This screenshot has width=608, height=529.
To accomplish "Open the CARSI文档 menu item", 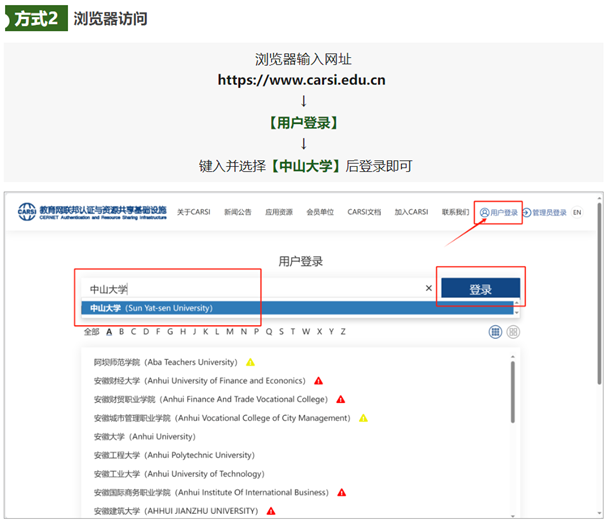I will (x=364, y=212).
